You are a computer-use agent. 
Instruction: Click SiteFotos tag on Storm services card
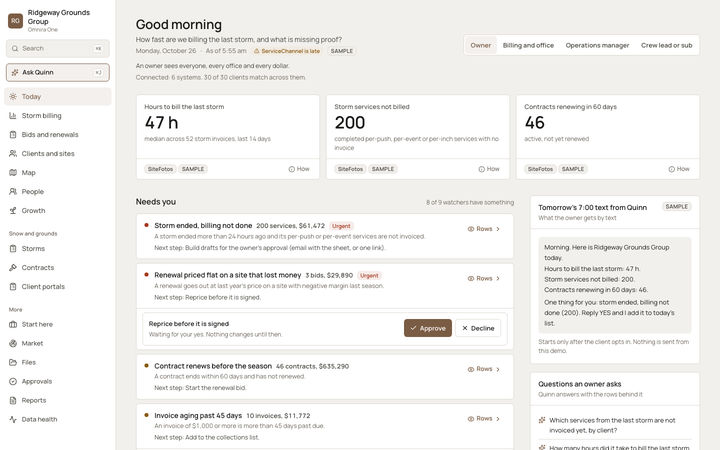coord(350,169)
